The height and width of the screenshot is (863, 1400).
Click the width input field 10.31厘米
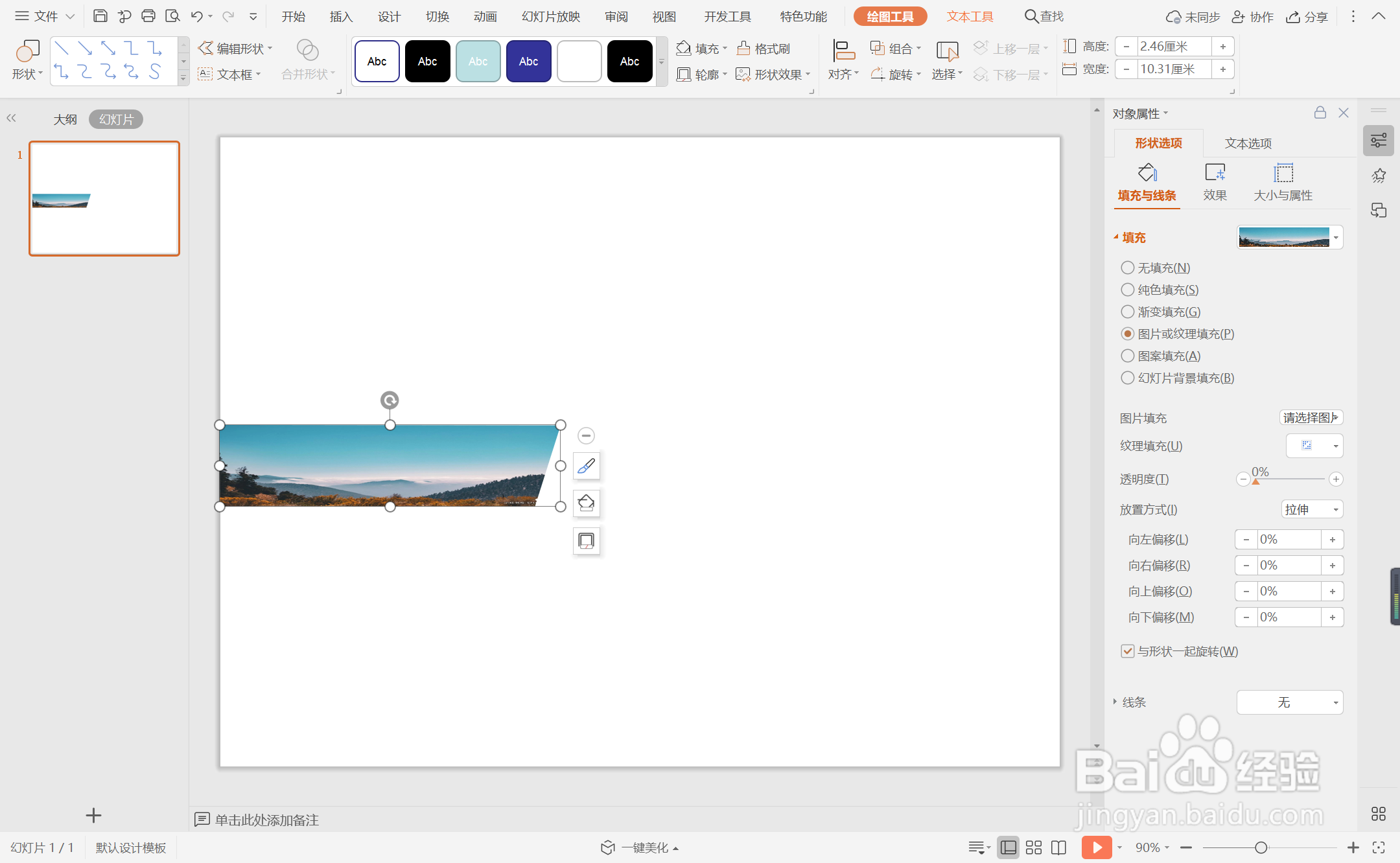coord(1174,69)
